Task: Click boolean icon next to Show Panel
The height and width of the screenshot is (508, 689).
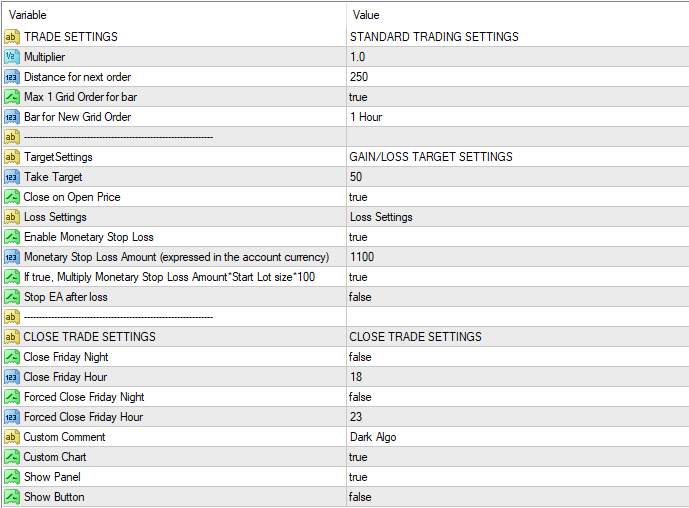Action: 11,477
